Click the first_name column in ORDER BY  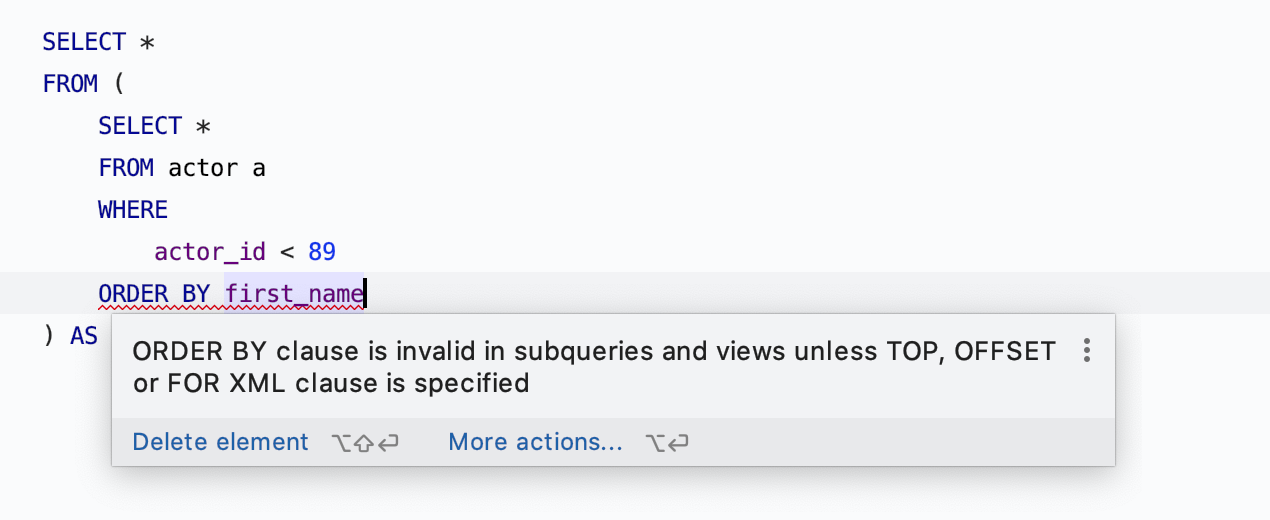[294, 294]
